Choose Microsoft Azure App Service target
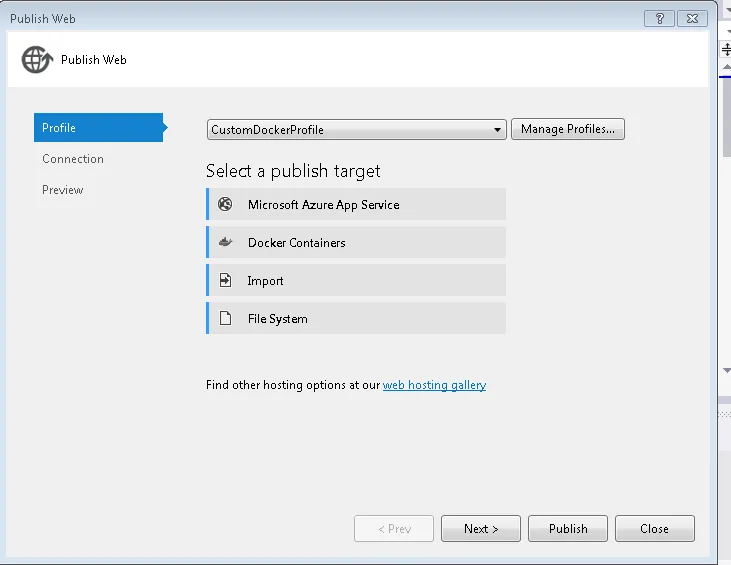 pyautogui.click(x=356, y=204)
